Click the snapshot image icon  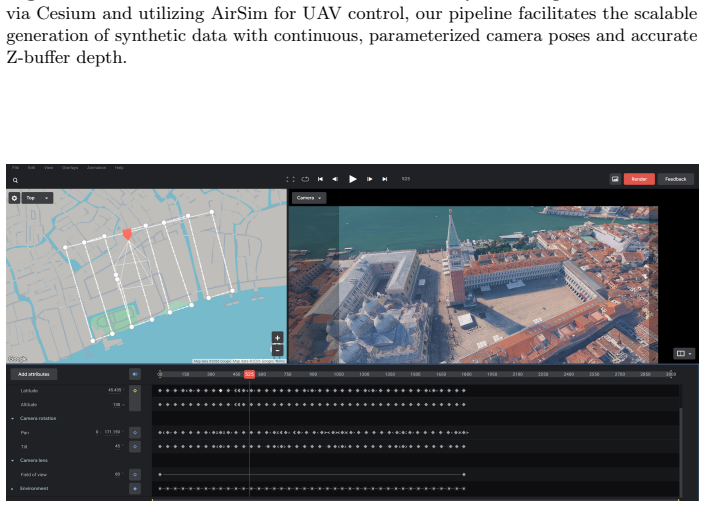(x=615, y=179)
